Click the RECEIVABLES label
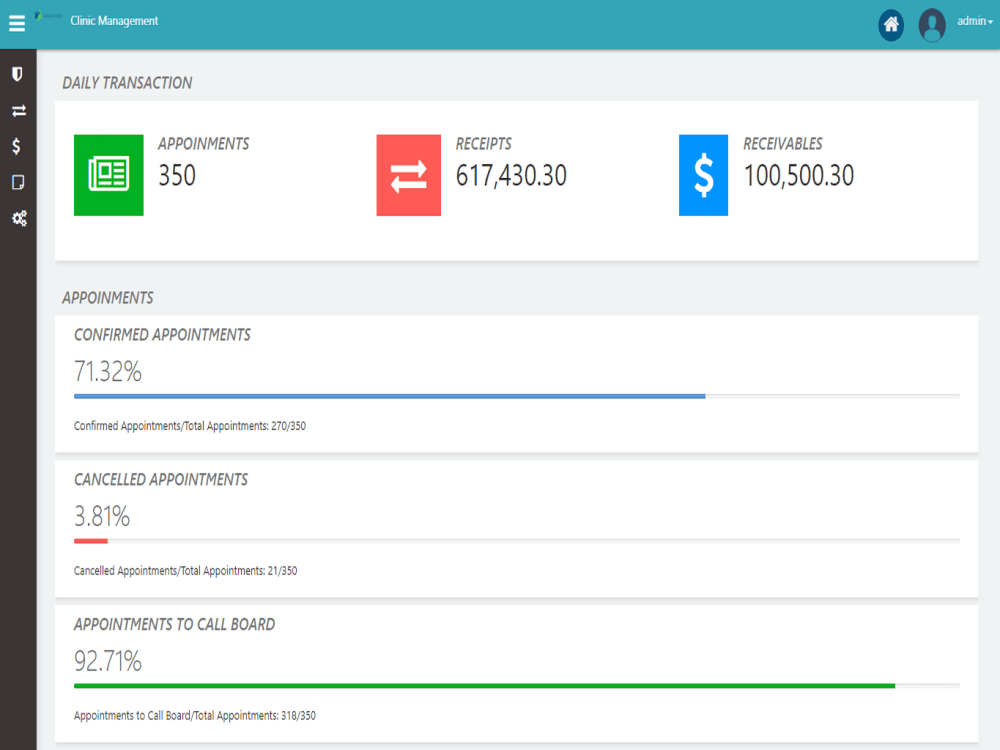Screen dimensions: 1000x750 tap(783, 143)
